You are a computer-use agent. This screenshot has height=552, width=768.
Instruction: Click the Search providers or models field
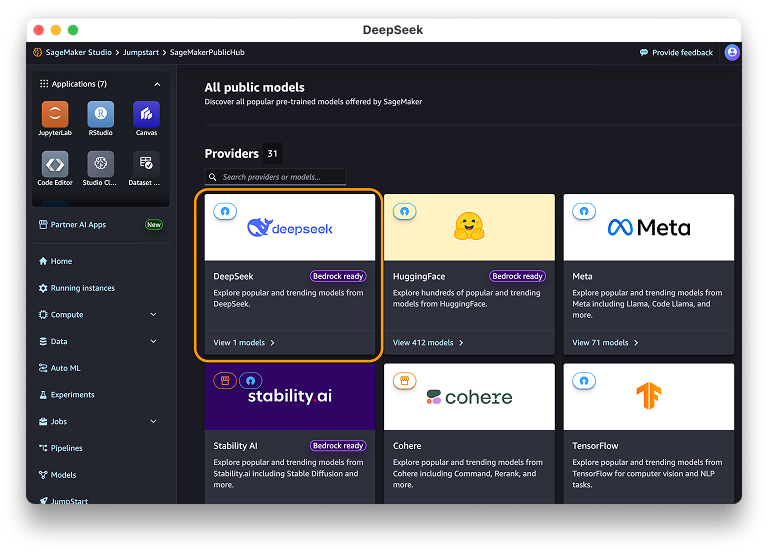coord(275,177)
